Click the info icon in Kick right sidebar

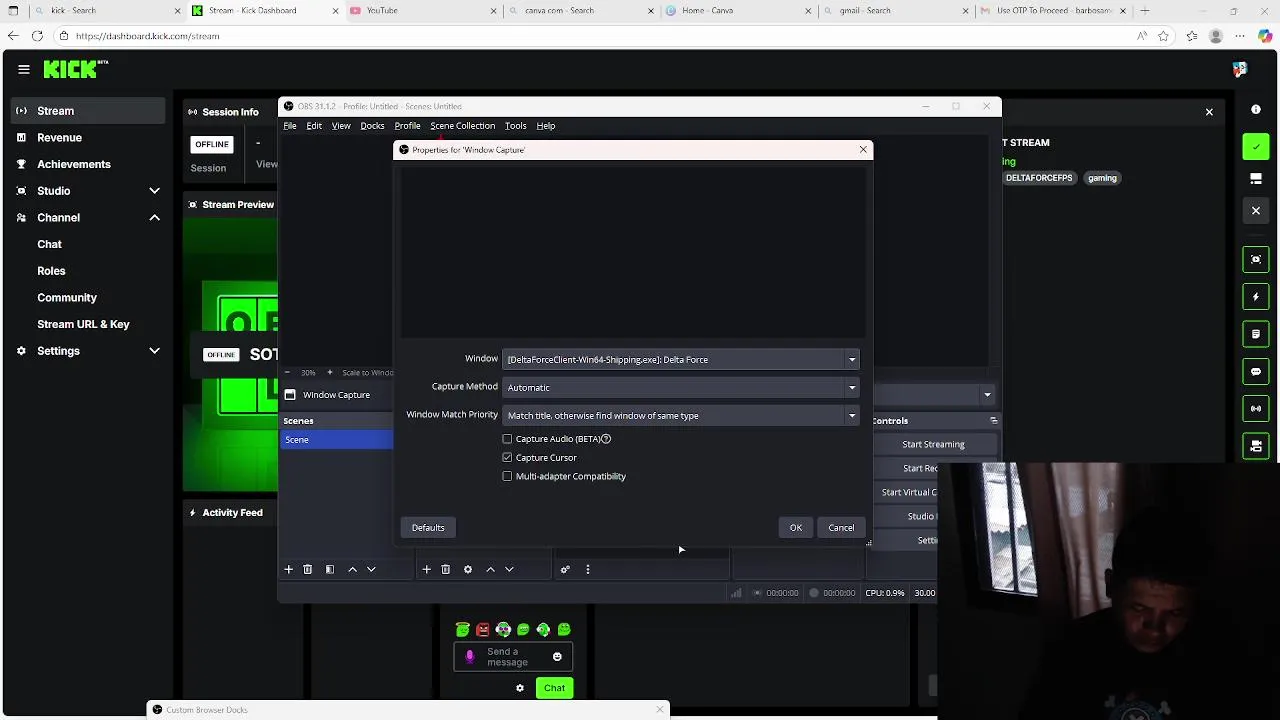[x=1256, y=109]
